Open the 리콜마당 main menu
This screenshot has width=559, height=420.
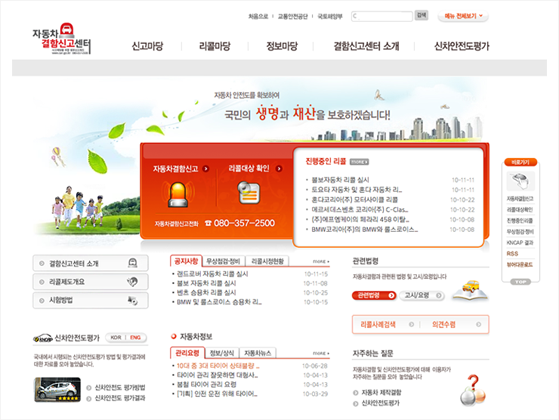[x=215, y=46]
